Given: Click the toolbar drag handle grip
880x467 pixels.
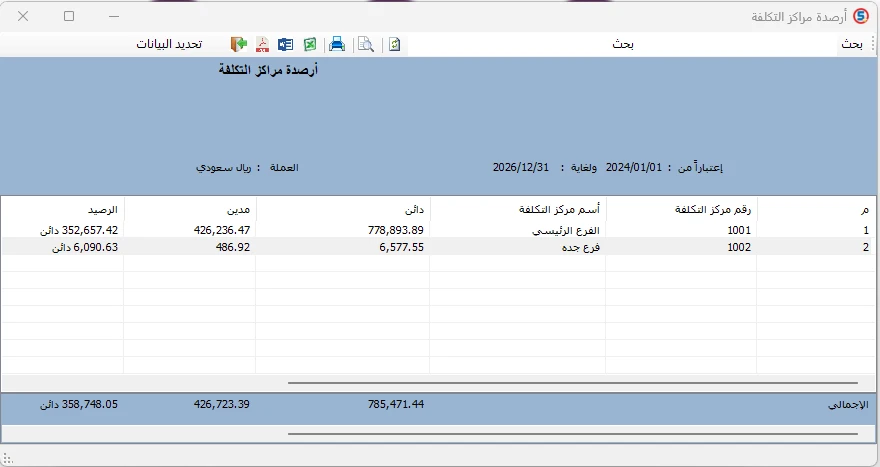Looking at the screenshot, I should (x=873, y=44).
